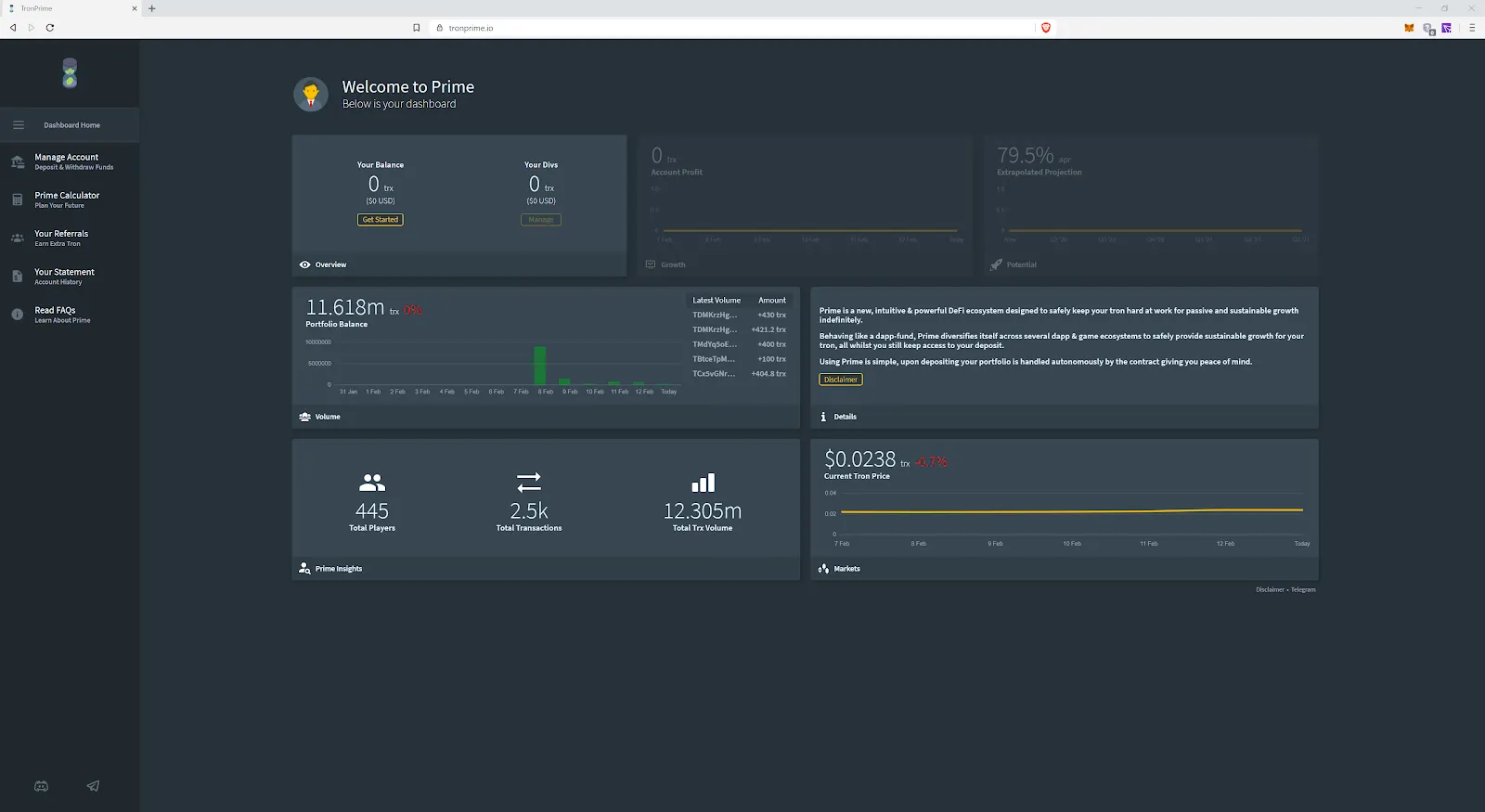The width and height of the screenshot is (1485, 812).
Task: Click the bookmark icon in address bar
Action: (x=417, y=28)
